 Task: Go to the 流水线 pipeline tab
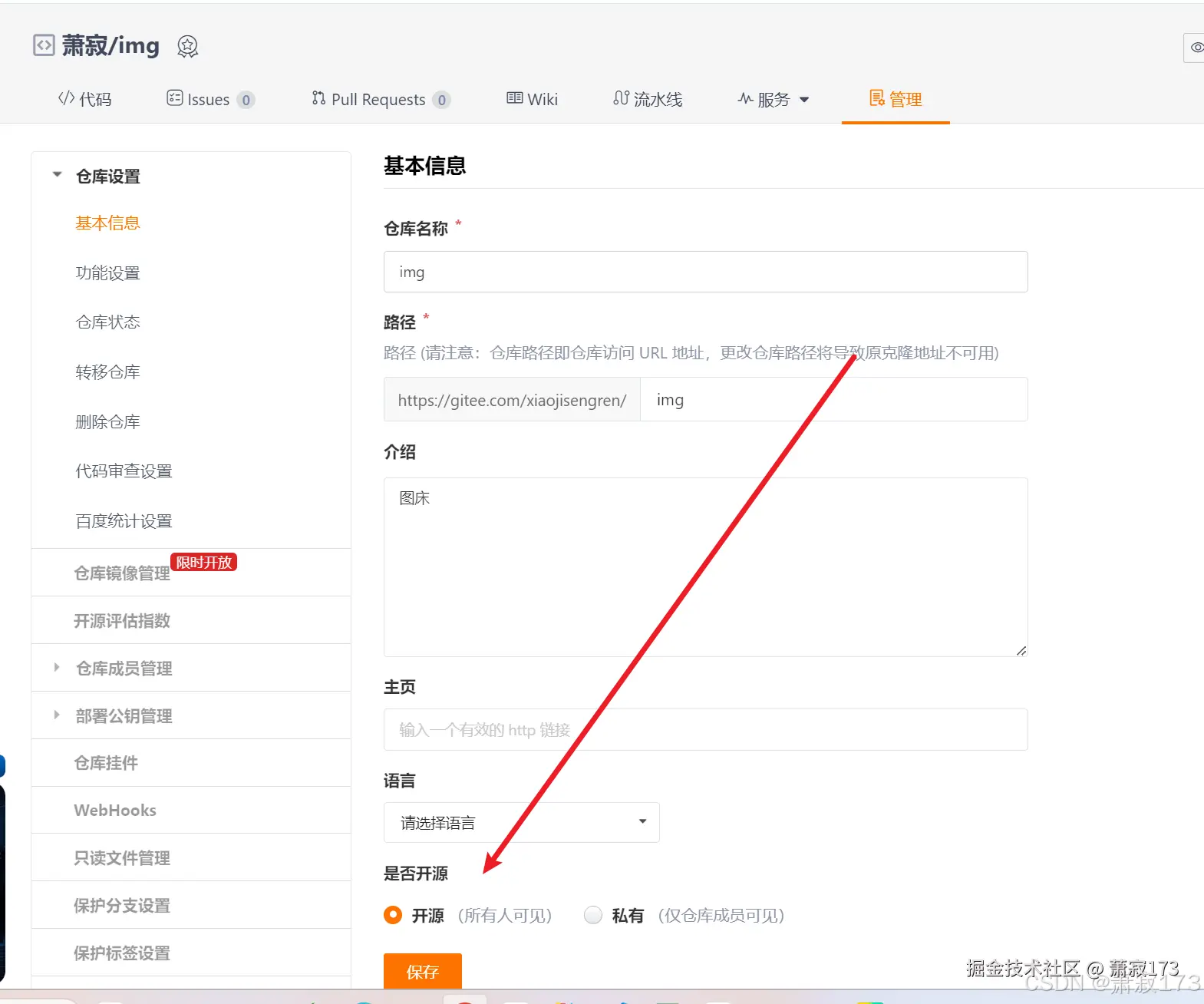coord(648,99)
